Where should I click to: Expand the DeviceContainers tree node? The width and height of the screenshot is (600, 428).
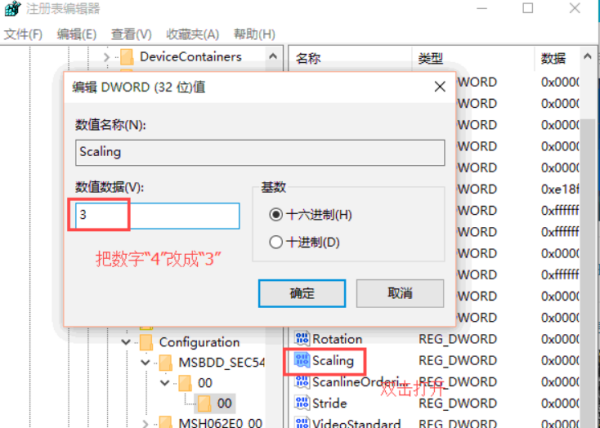(107, 56)
